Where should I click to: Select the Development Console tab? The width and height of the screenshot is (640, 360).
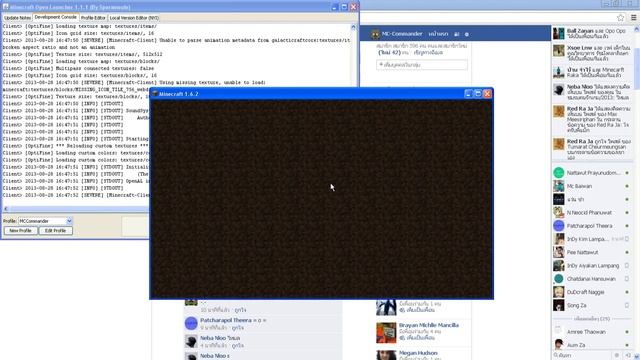tap(56, 17)
